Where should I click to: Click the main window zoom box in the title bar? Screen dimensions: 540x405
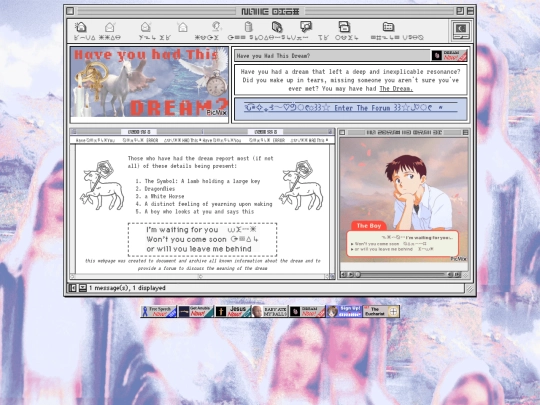coord(460,11)
